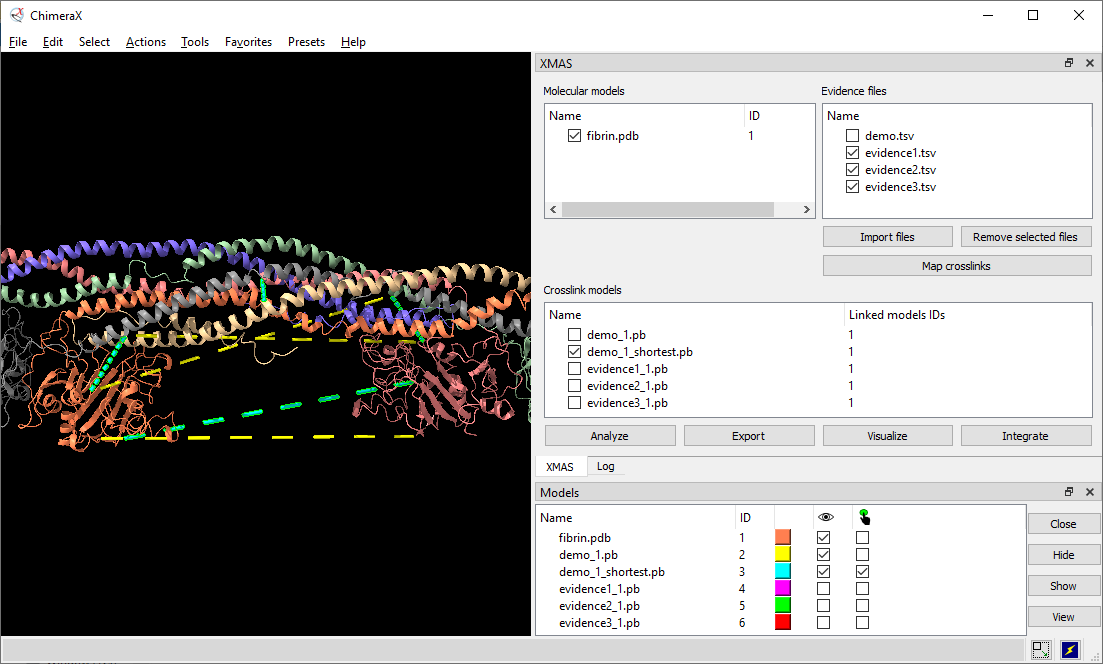The width and height of the screenshot is (1103, 664).
Task: Open the Actions menu
Action: point(146,42)
